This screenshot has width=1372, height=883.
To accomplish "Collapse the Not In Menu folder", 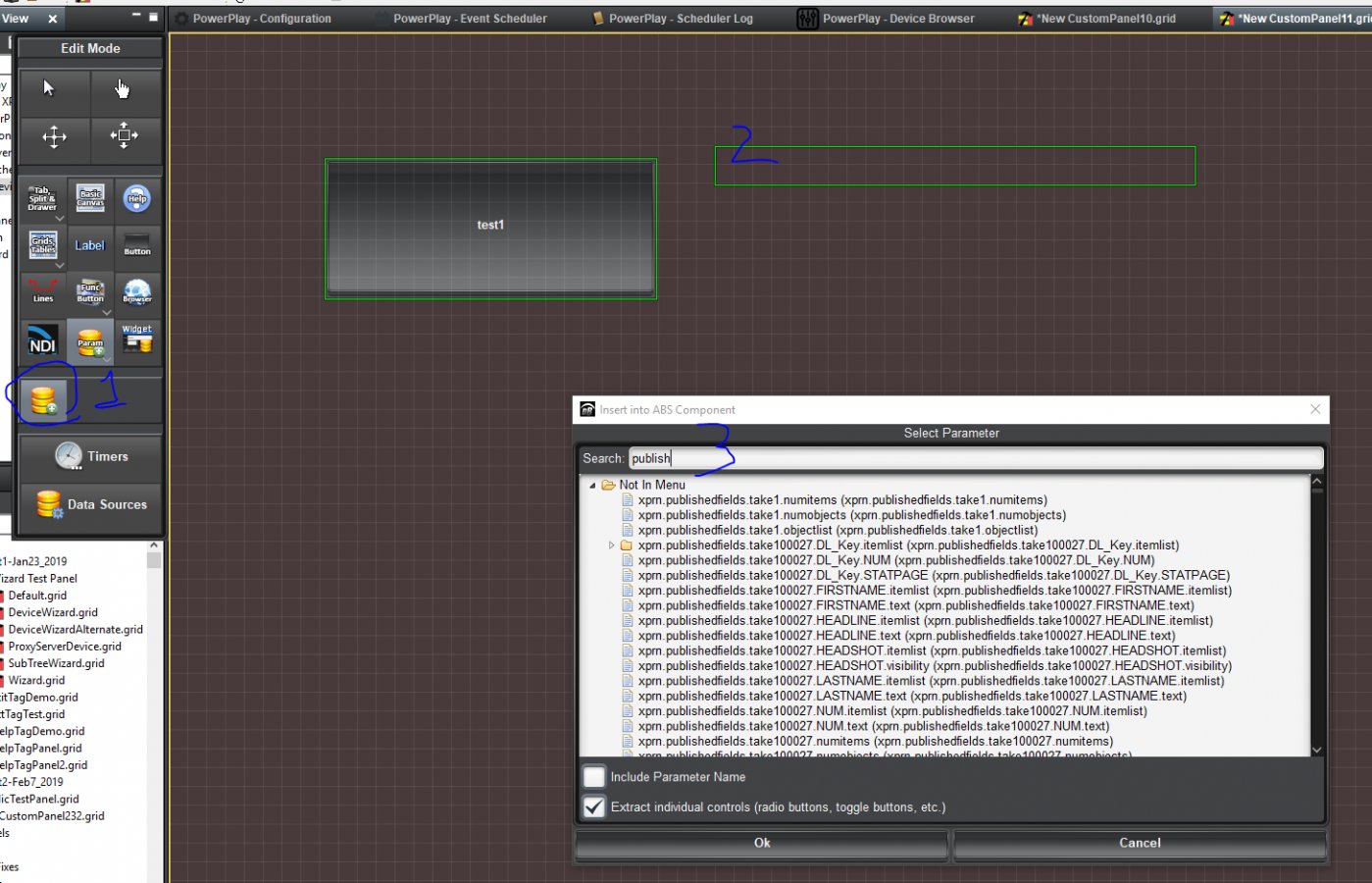I will click(x=592, y=486).
